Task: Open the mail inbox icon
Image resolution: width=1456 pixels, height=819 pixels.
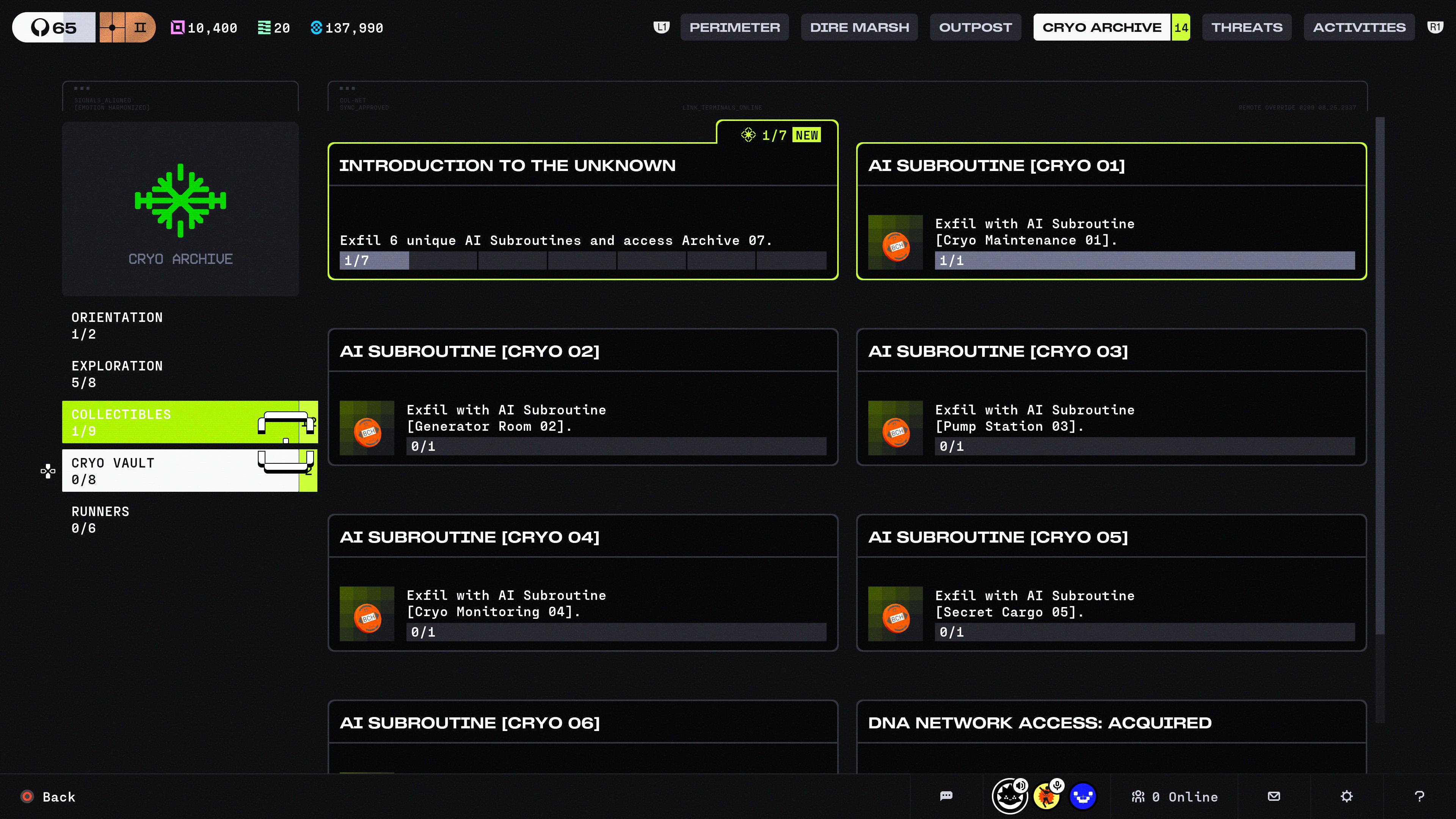Action: point(1274,796)
